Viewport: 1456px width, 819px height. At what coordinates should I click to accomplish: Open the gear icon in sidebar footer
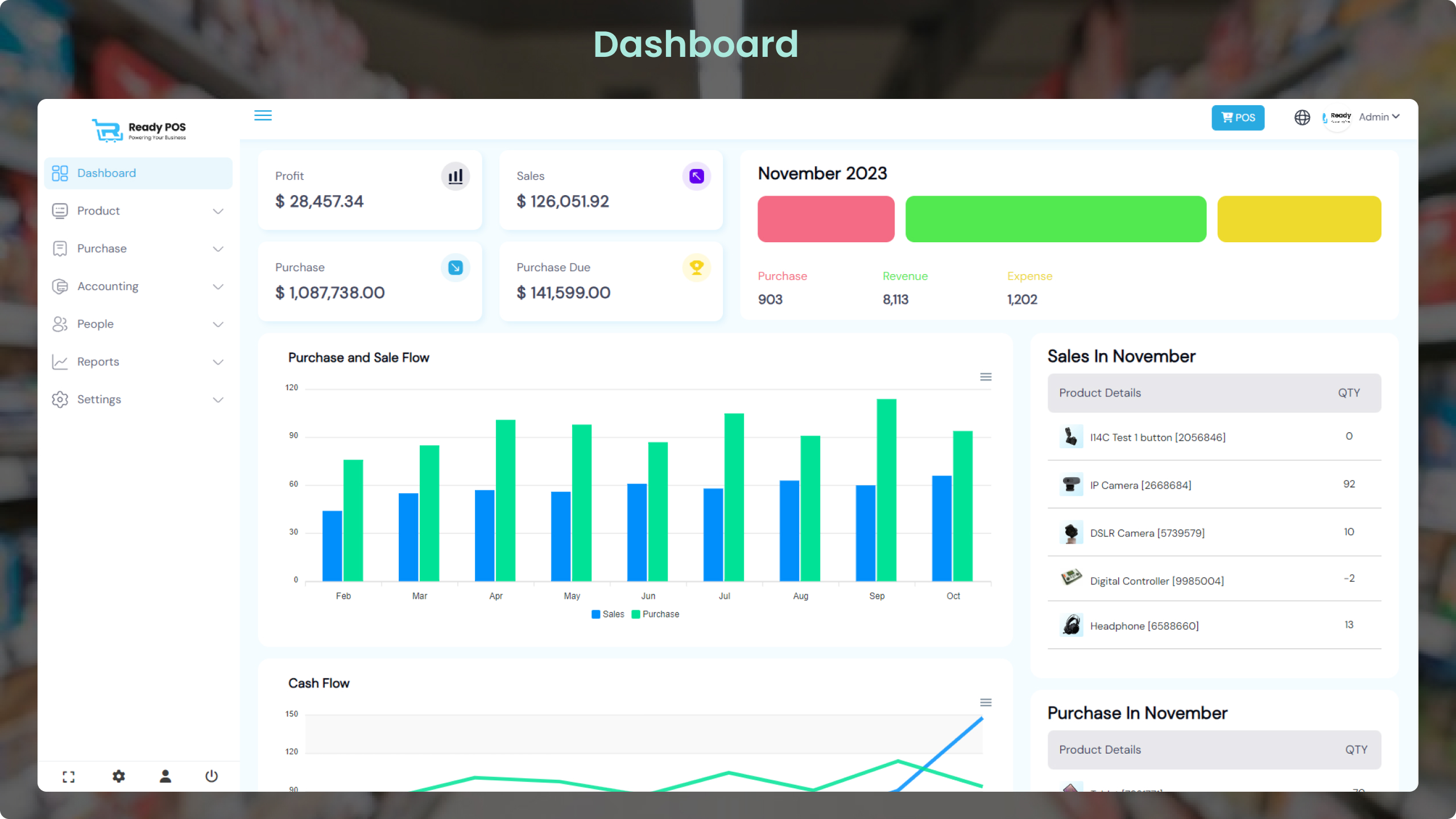tap(118, 776)
